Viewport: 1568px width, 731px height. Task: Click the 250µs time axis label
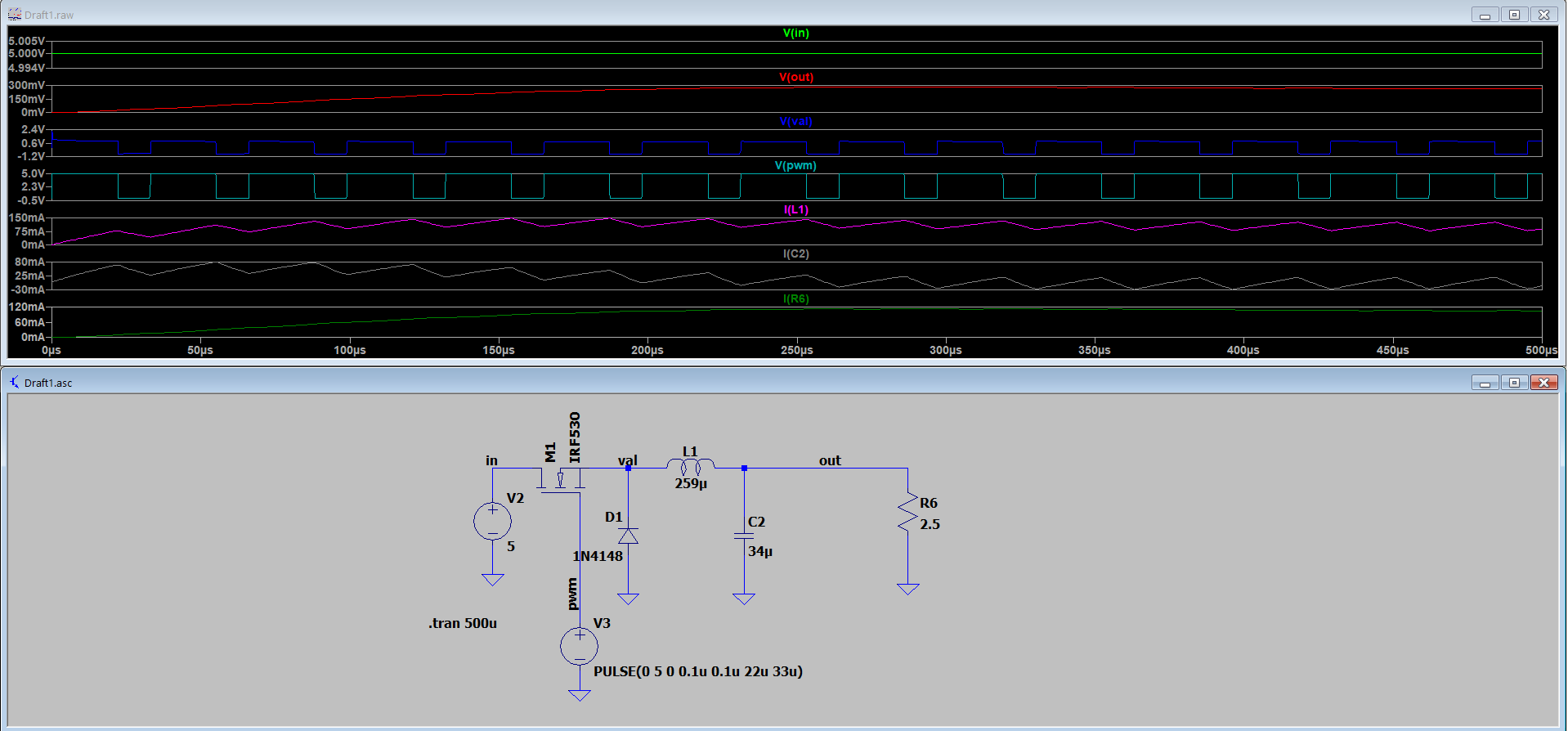[x=796, y=350]
